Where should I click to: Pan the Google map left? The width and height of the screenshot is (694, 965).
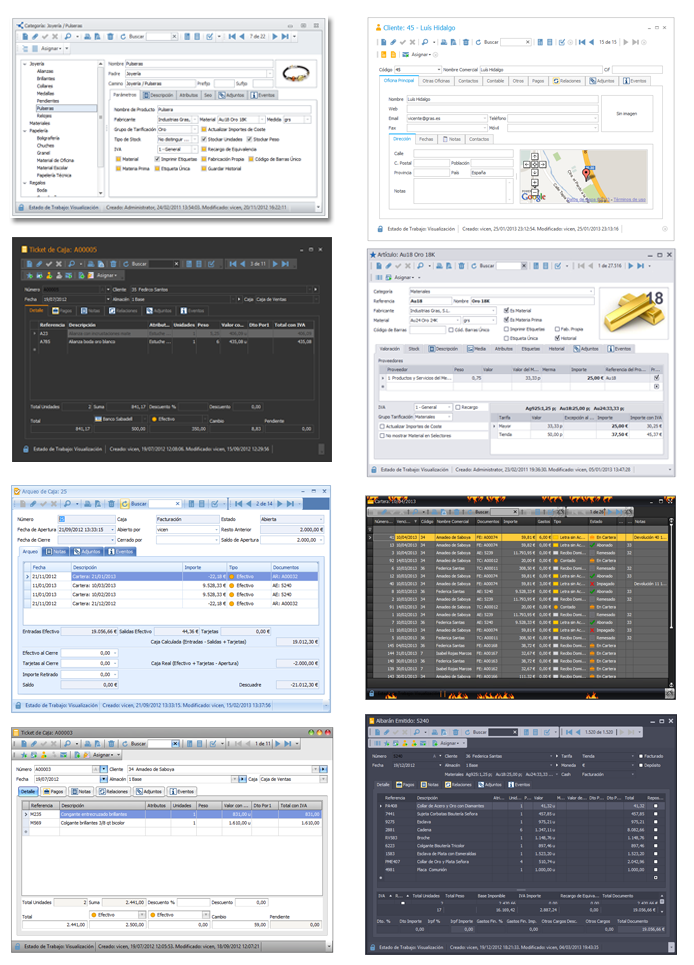[x=527, y=165]
